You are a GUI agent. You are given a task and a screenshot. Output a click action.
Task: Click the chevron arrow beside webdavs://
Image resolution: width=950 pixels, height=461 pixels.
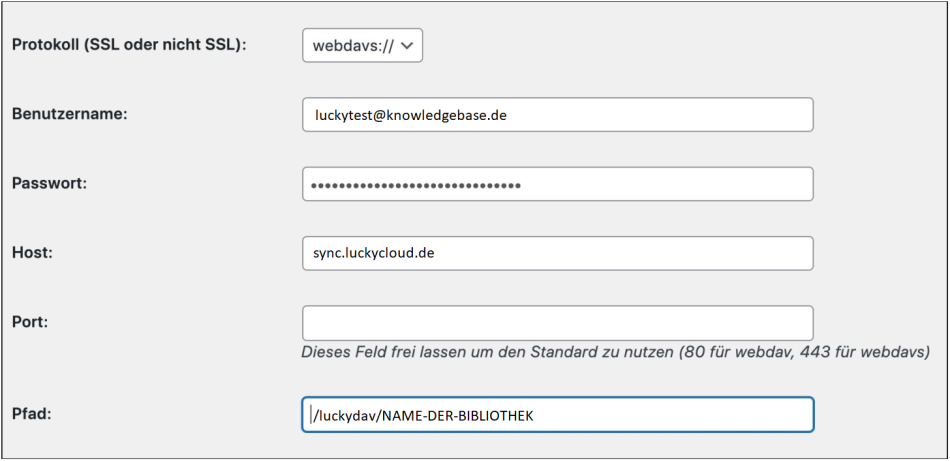[407, 45]
